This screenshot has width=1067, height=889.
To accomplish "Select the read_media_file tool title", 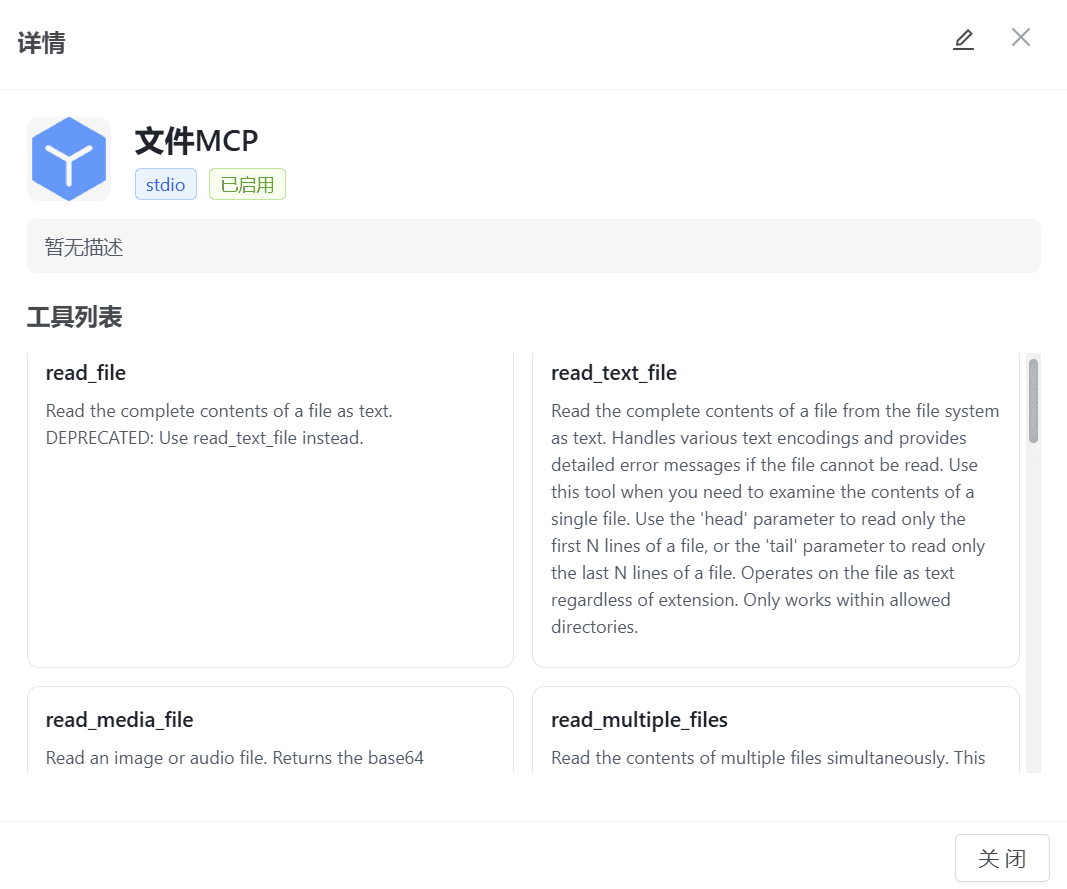I will [x=120, y=720].
